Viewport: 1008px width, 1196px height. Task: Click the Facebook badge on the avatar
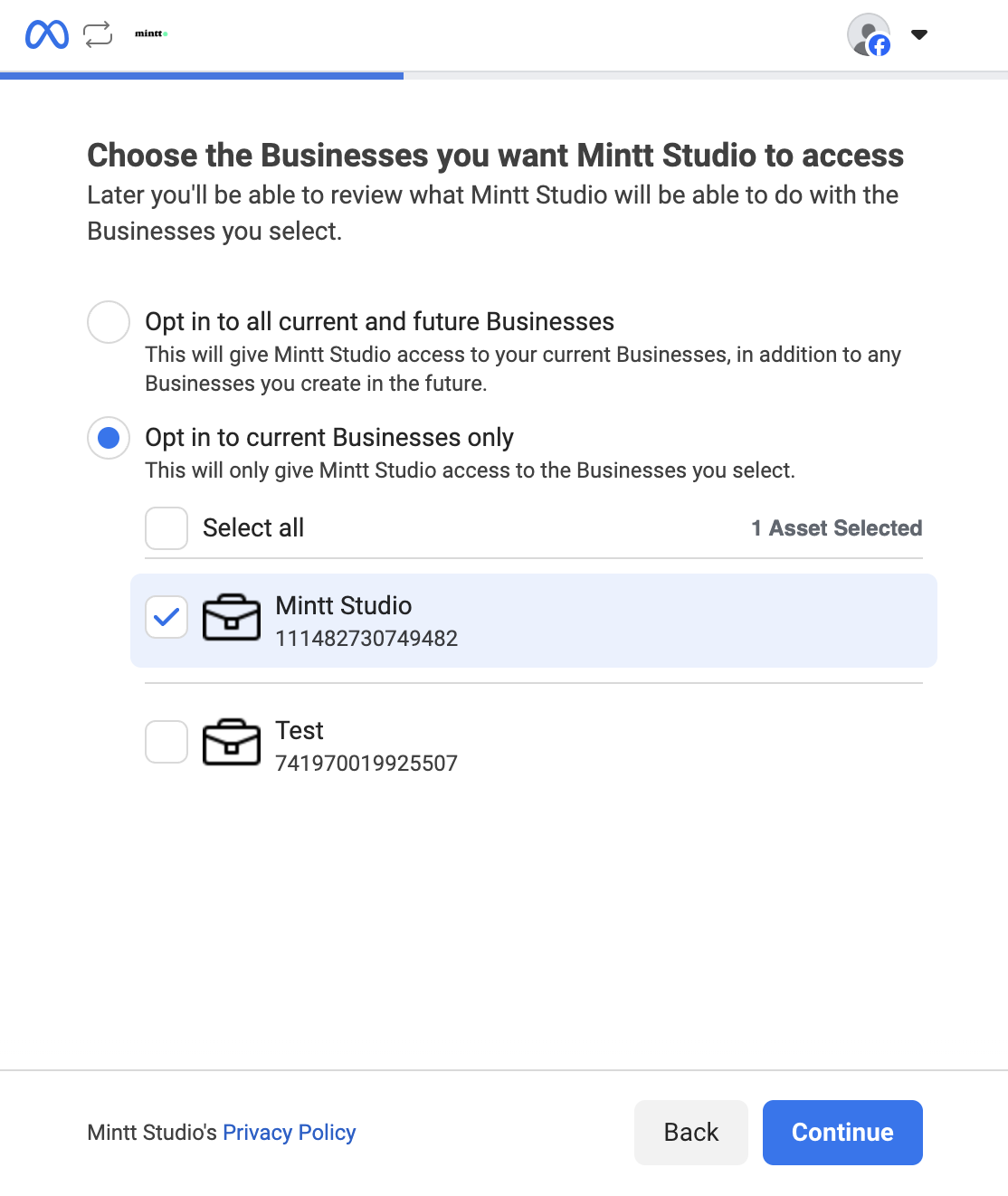pyautogui.click(x=879, y=45)
